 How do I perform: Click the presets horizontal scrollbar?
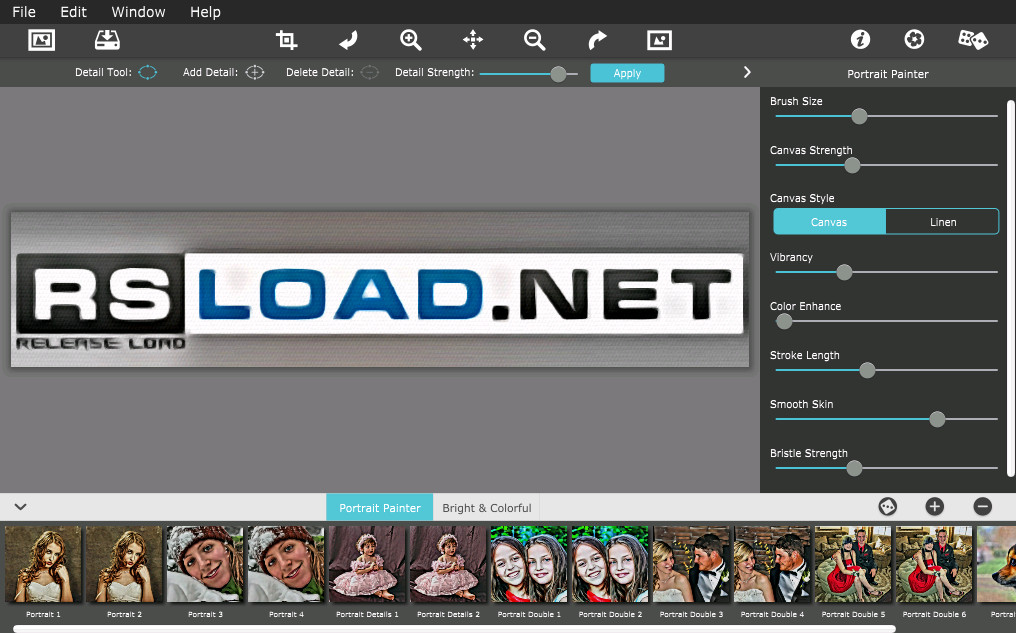click(454, 628)
